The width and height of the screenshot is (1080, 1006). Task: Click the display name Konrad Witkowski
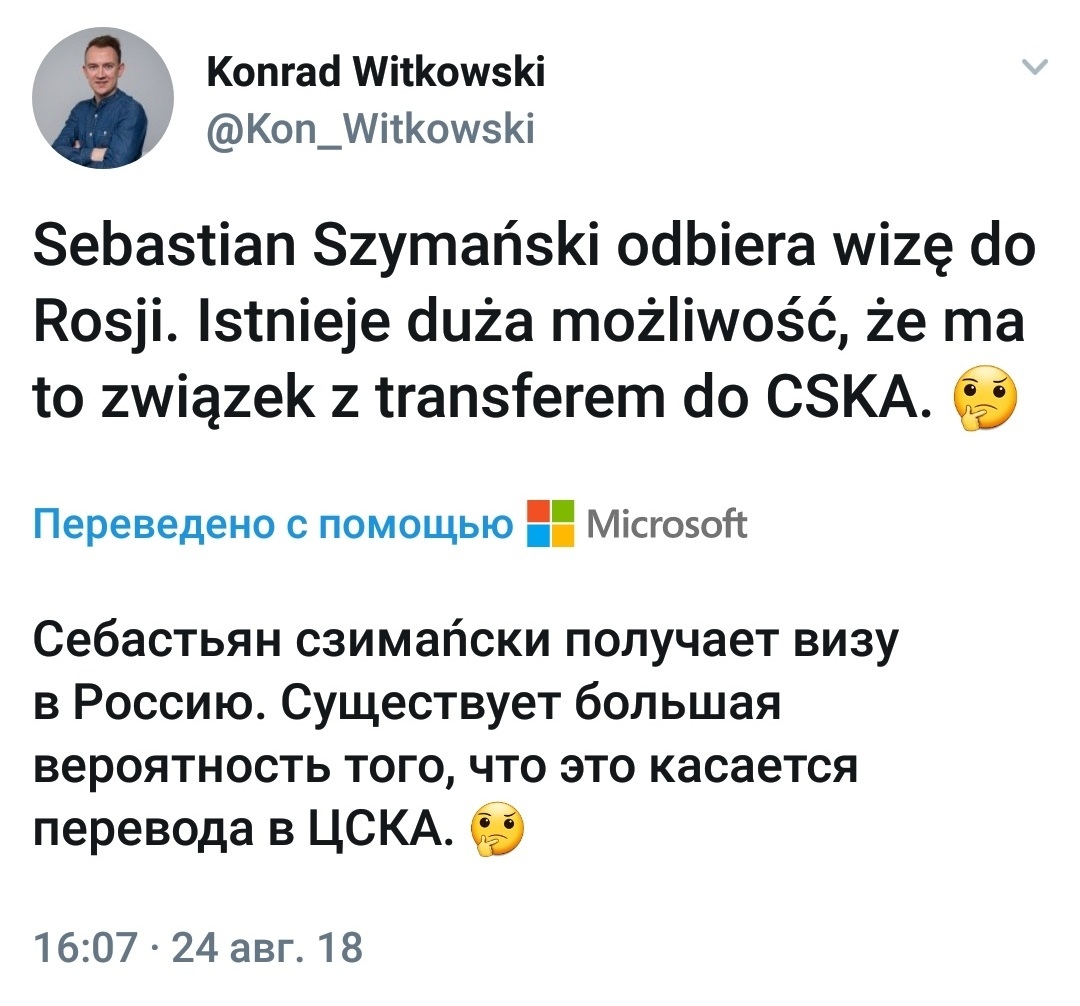pos(375,72)
